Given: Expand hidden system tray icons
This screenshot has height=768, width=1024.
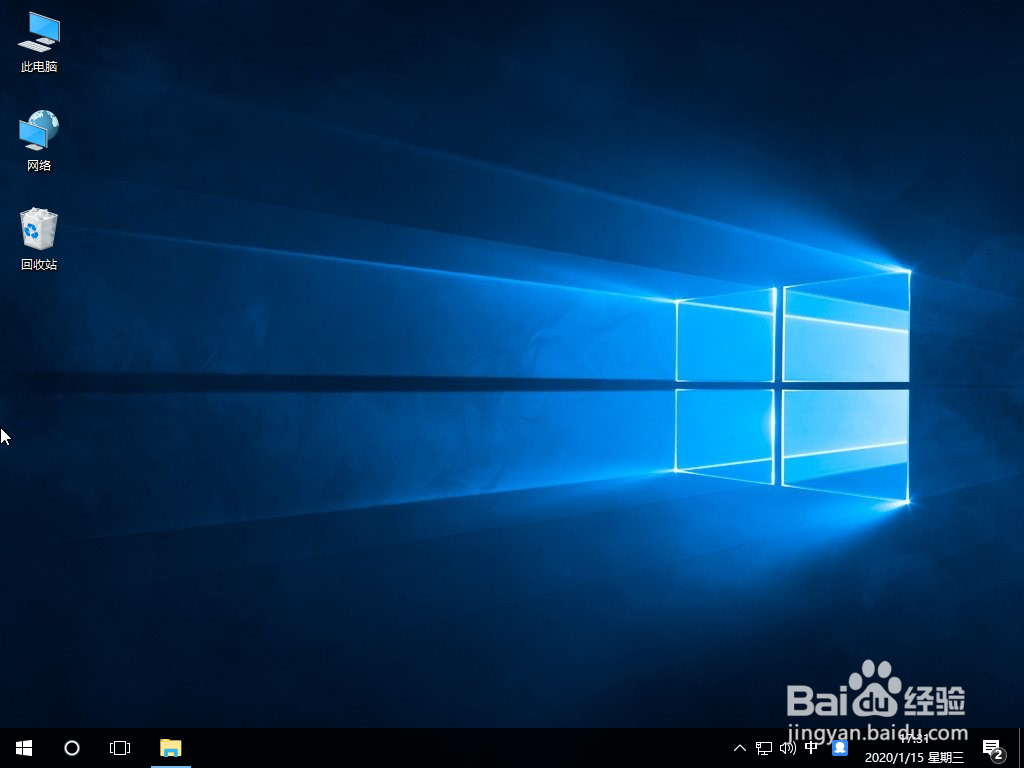Looking at the screenshot, I should [739, 747].
